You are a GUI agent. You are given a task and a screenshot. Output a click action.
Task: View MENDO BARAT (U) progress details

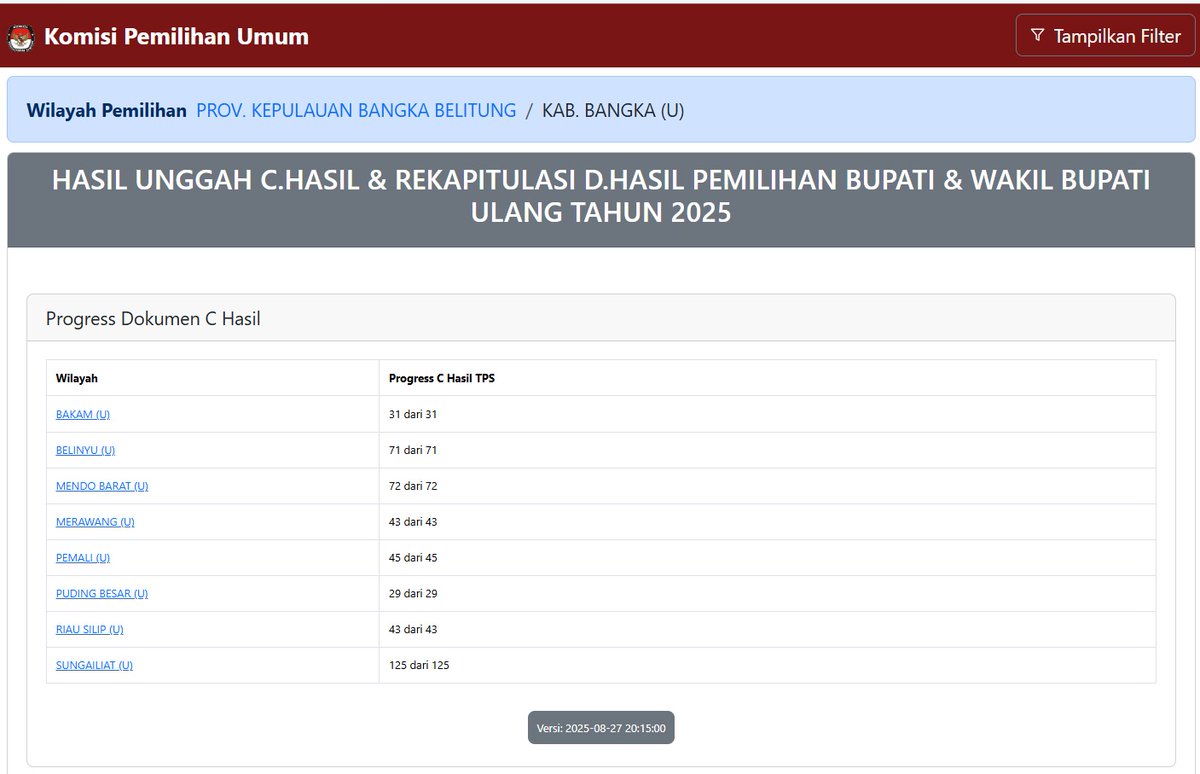(101, 486)
